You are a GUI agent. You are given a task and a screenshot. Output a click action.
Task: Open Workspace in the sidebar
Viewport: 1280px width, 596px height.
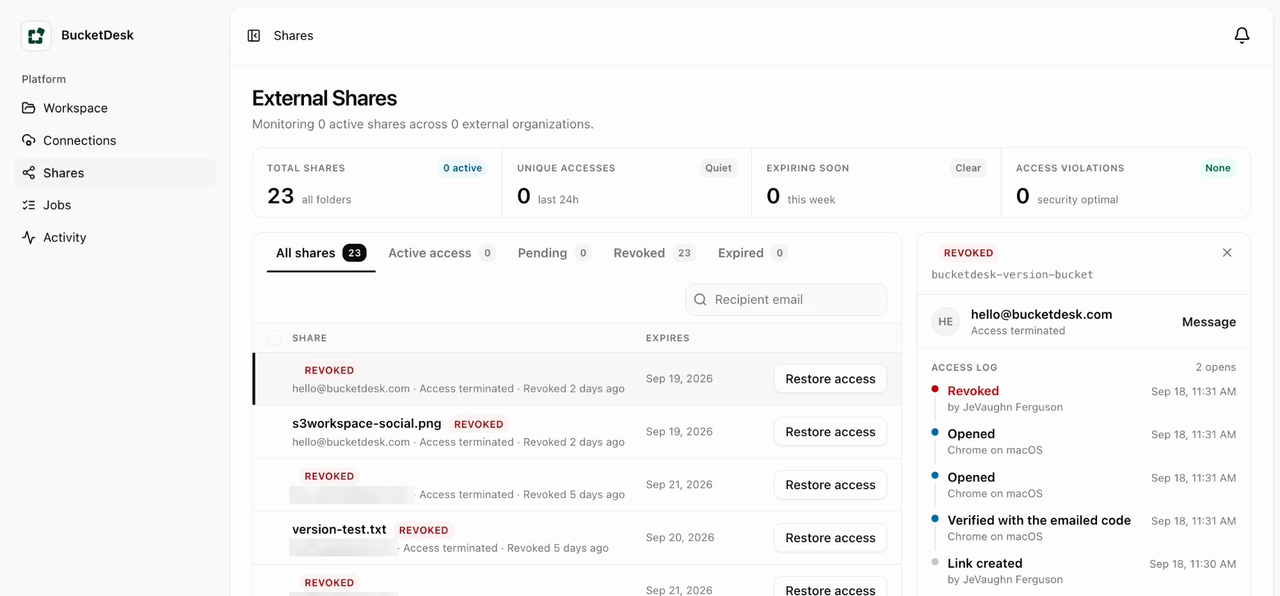click(x=115, y=108)
